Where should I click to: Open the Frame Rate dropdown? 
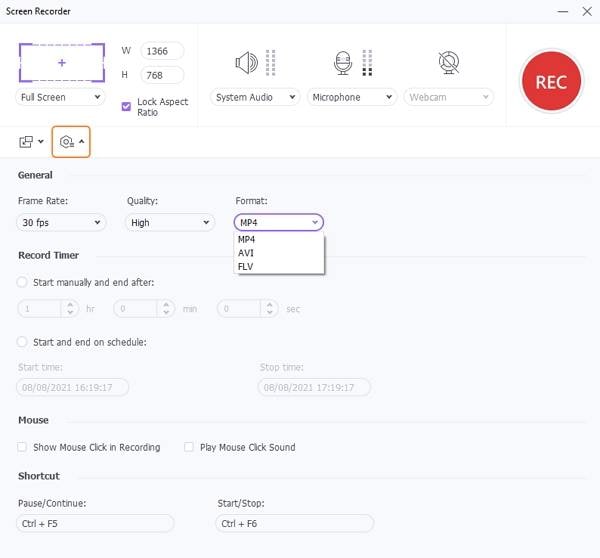62,223
